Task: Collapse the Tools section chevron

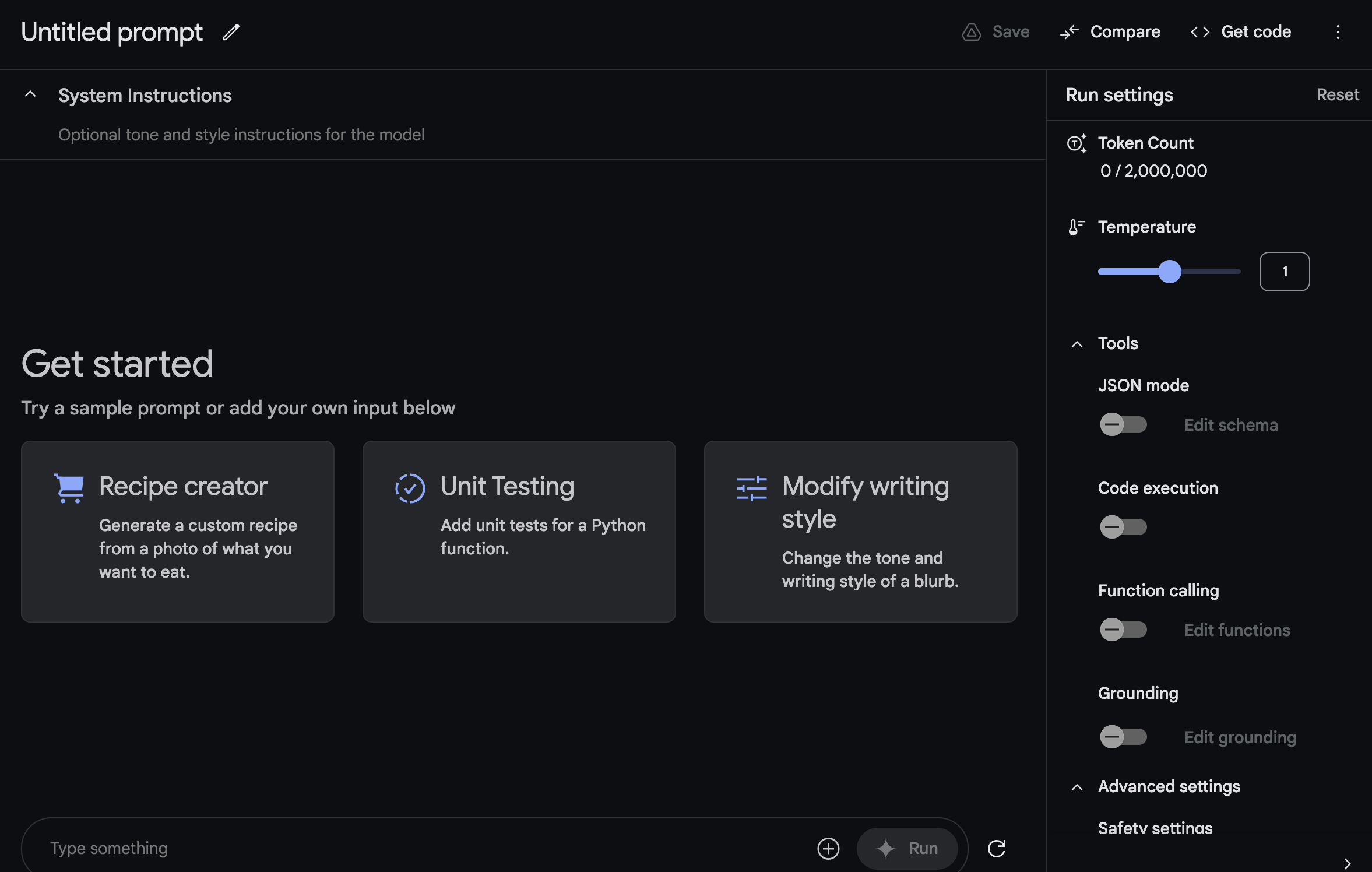Action: click(x=1077, y=344)
